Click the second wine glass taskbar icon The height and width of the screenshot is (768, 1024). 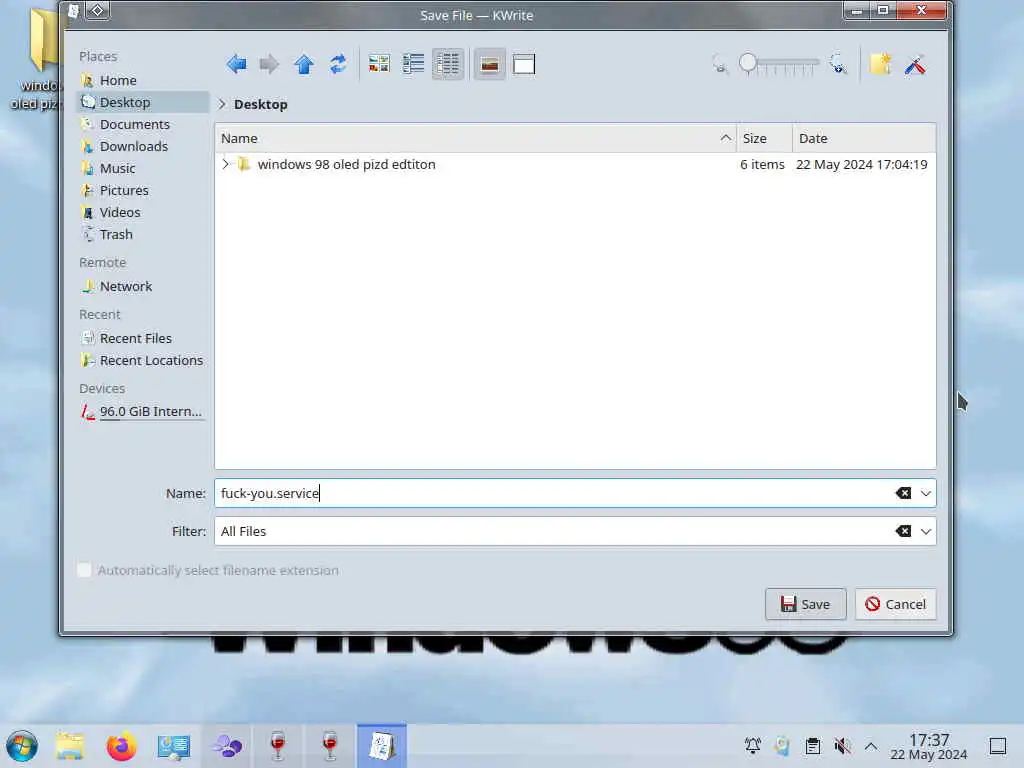click(330, 746)
